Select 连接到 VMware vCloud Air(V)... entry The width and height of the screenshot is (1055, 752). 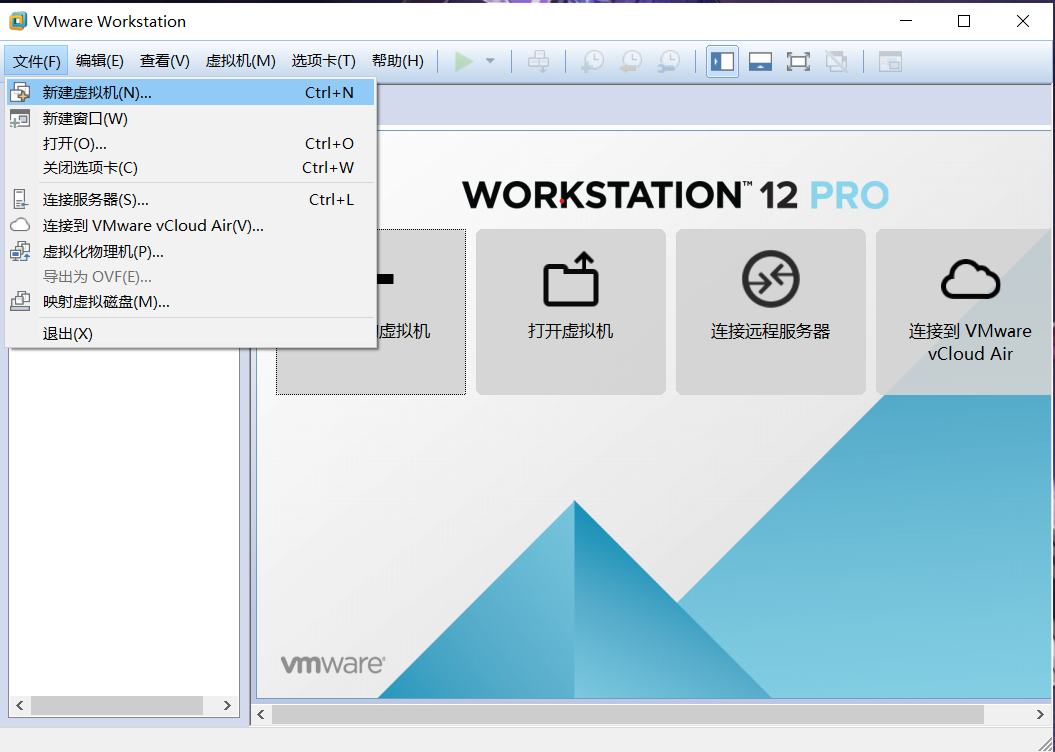pyautogui.click(x=190, y=225)
